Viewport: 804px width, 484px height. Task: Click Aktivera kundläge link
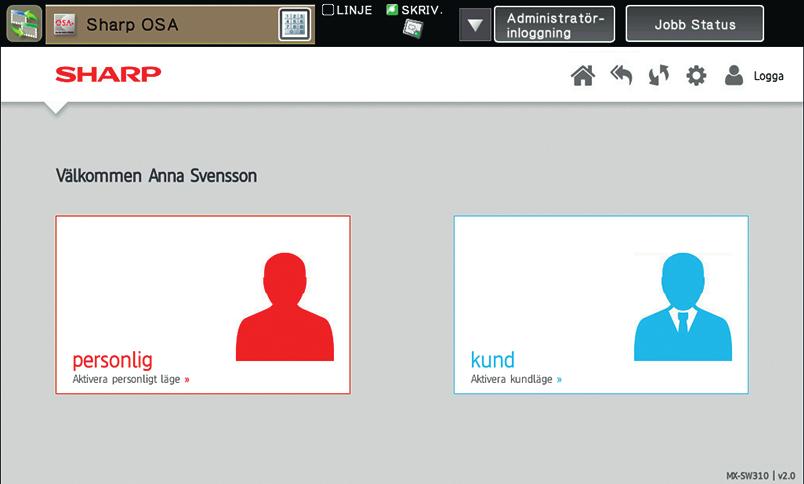[516, 379]
